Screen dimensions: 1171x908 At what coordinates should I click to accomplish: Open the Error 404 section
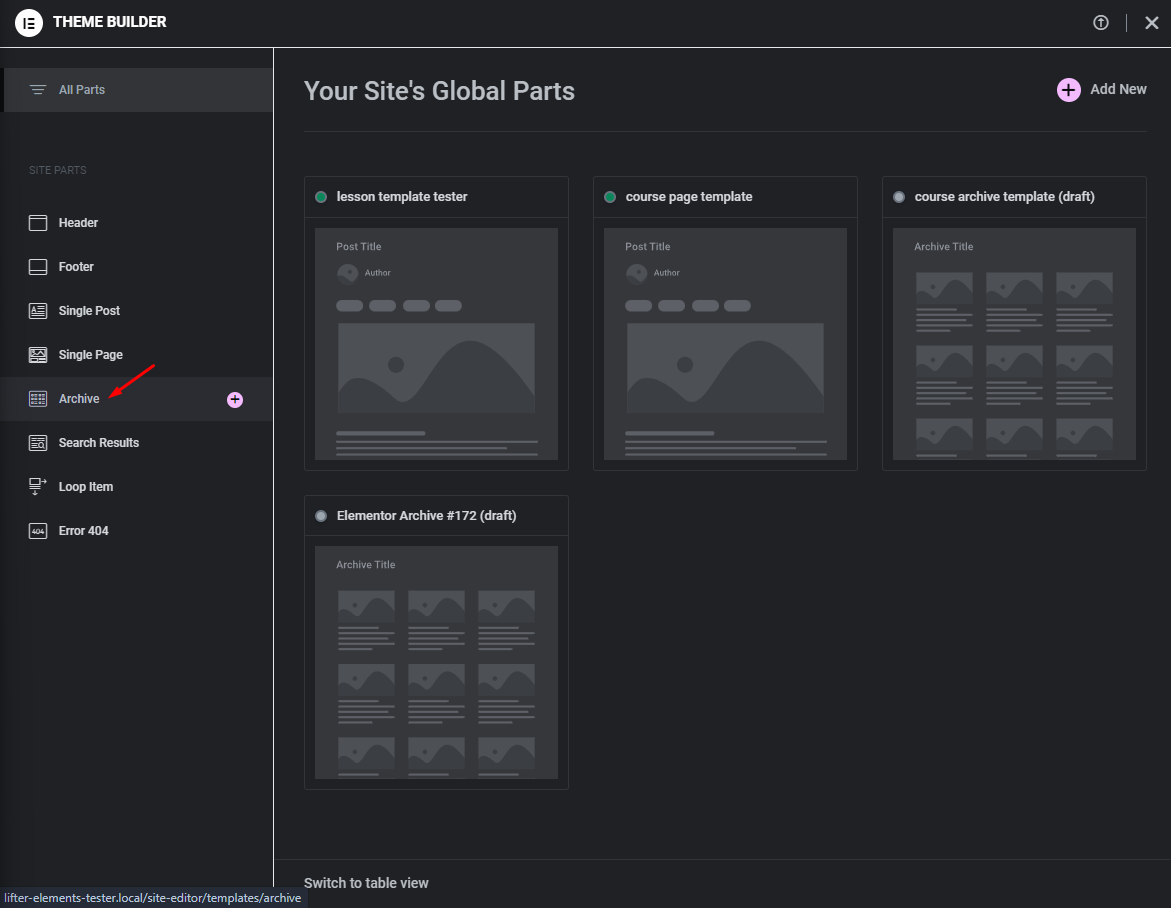pos(83,530)
